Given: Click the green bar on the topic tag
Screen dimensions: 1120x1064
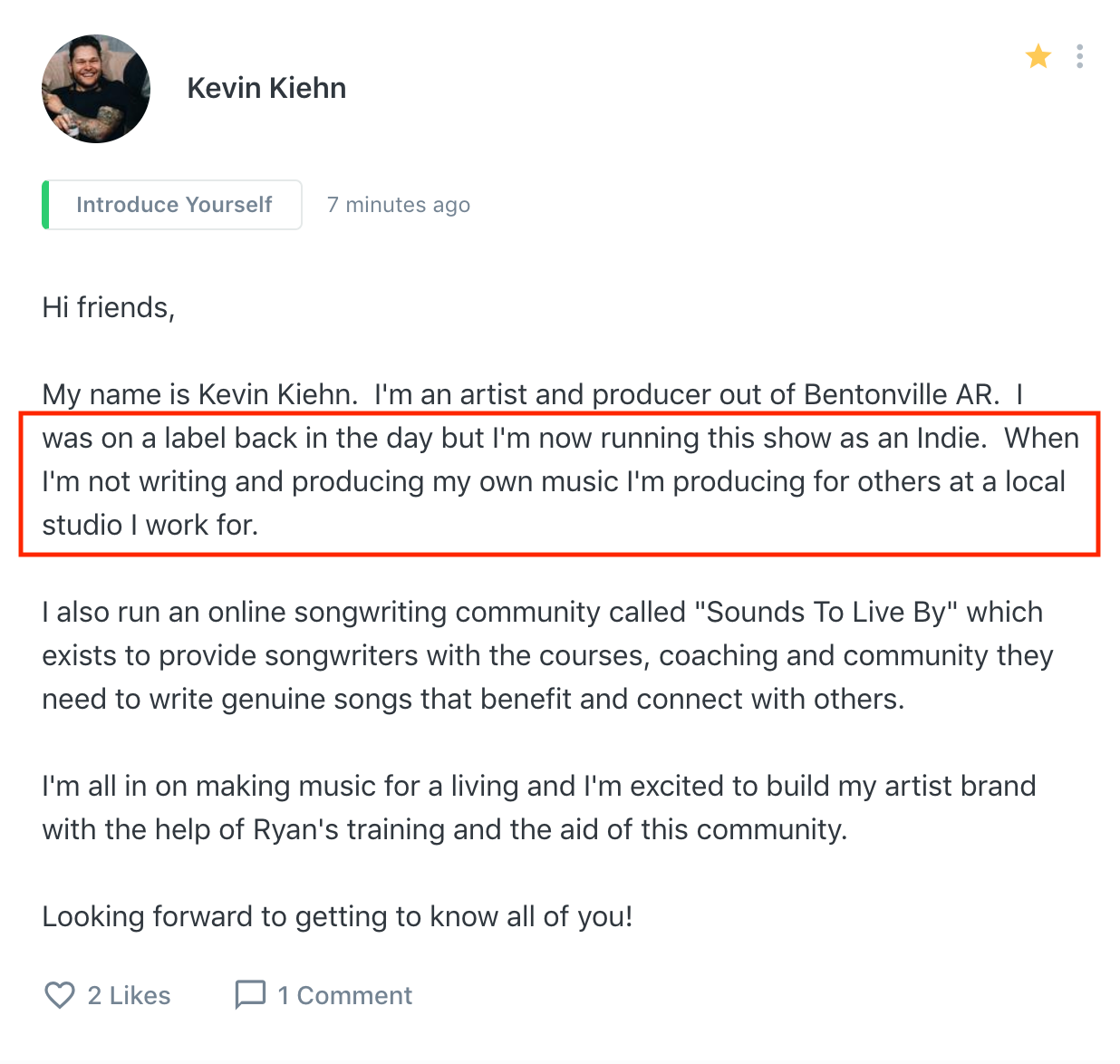Looking at the screenshot, I should (45, 205).
